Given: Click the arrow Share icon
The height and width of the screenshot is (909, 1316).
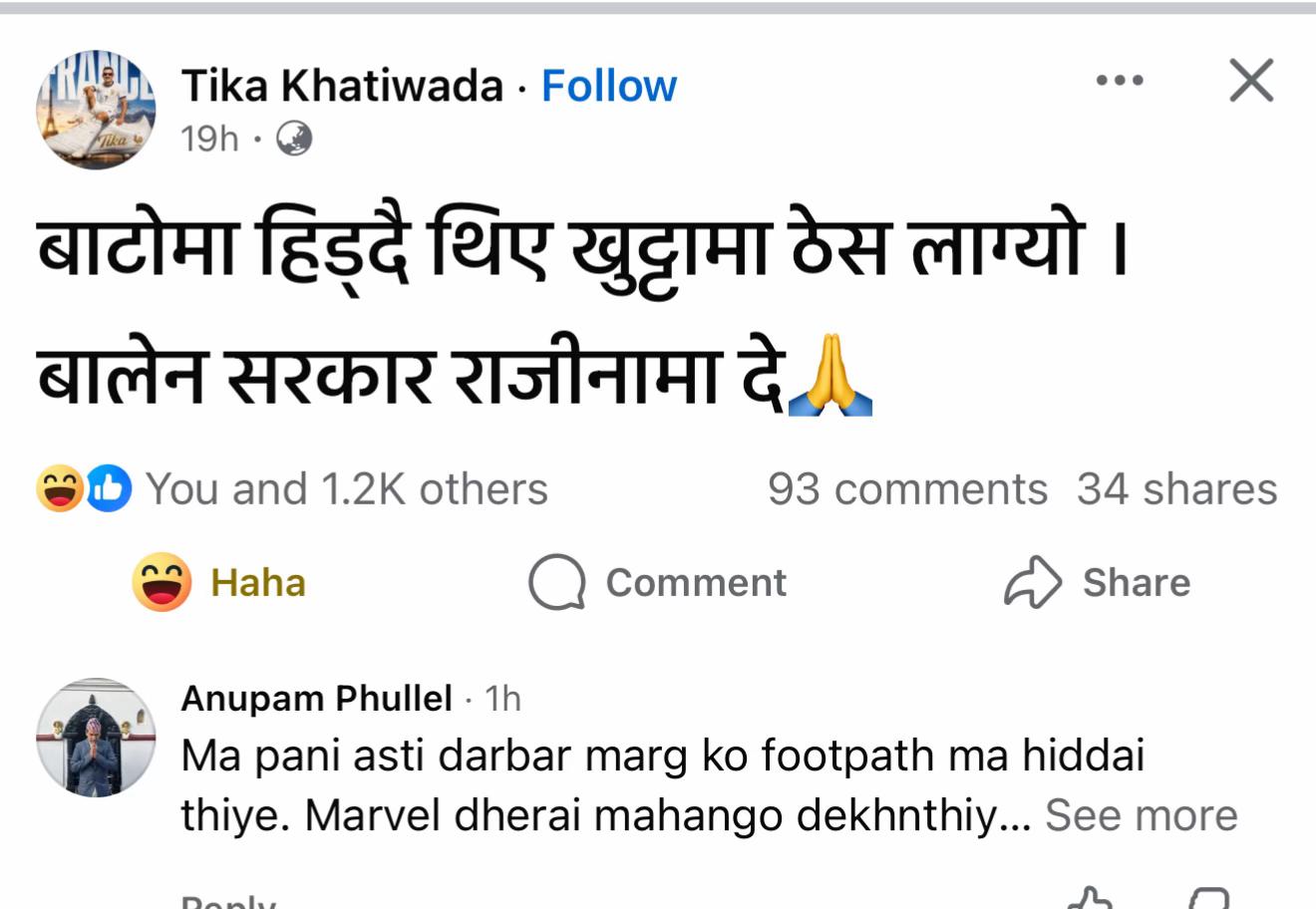Looking at the screenshot, I should (x=1033, y=582).
